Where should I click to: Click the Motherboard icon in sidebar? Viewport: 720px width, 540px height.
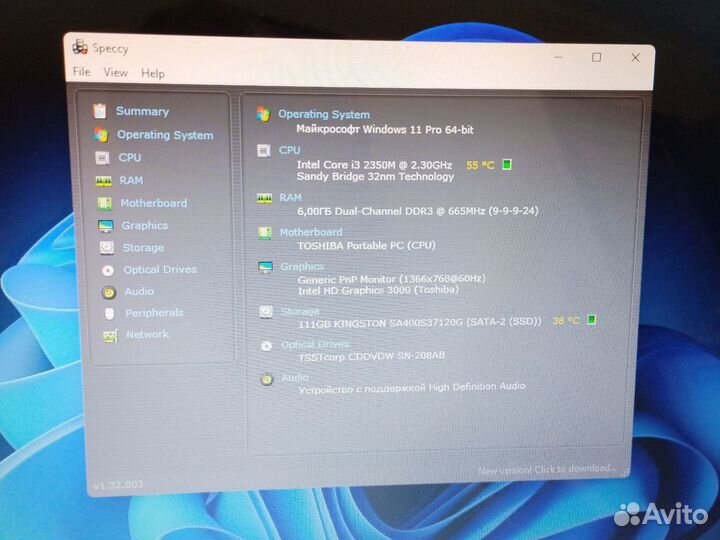pos(104,203)
